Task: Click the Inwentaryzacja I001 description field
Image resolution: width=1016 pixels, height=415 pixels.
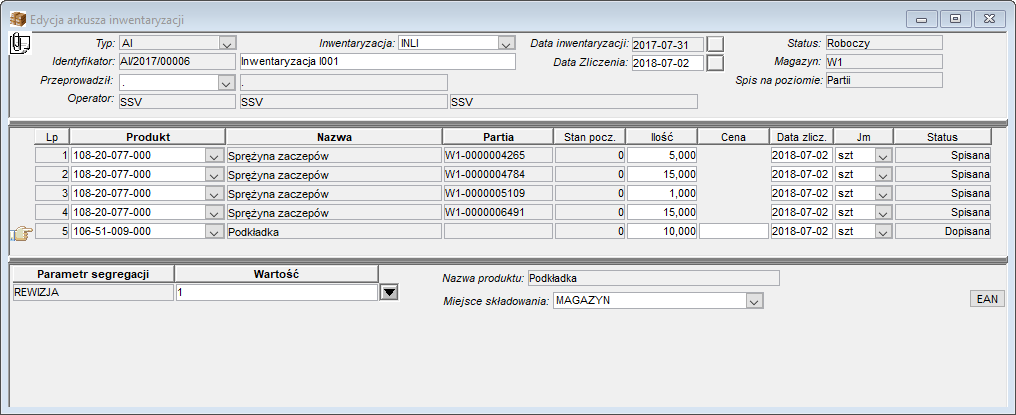Action: [x=378, y=62]
